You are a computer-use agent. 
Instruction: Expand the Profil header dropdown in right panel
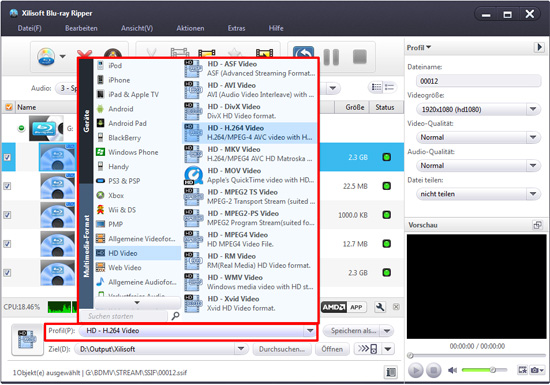point(419,47)
